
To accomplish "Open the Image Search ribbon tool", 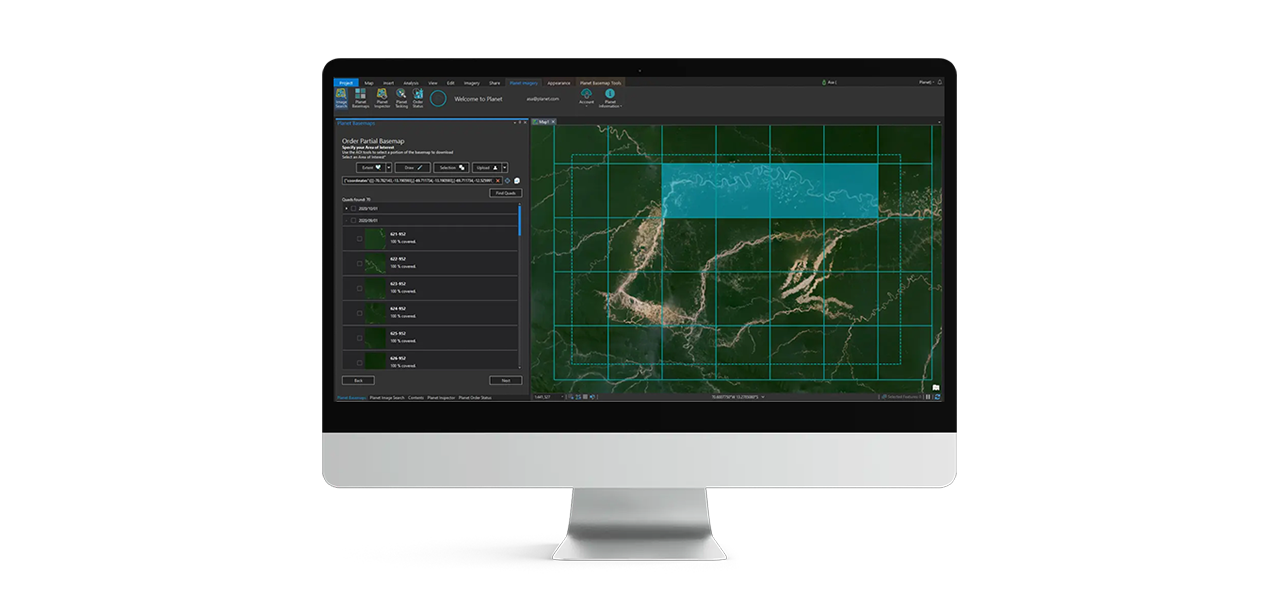I will (x=341, y=98).
